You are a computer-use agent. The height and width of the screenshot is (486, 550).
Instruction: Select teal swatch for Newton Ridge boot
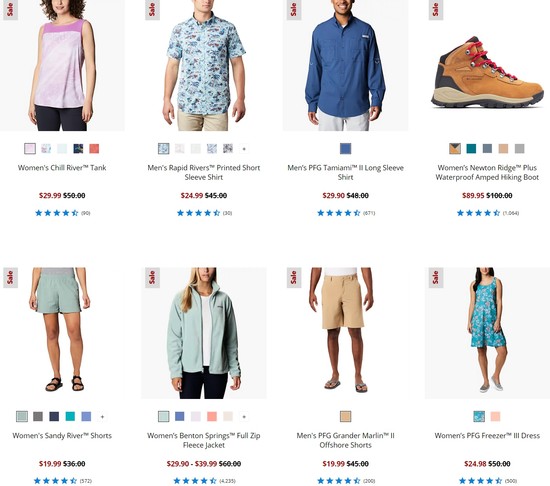click(x=471, y=149)
